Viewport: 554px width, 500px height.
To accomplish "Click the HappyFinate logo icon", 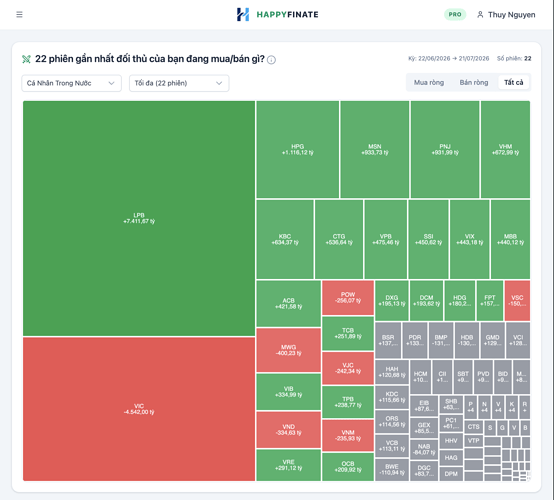I will click(243, 14).
